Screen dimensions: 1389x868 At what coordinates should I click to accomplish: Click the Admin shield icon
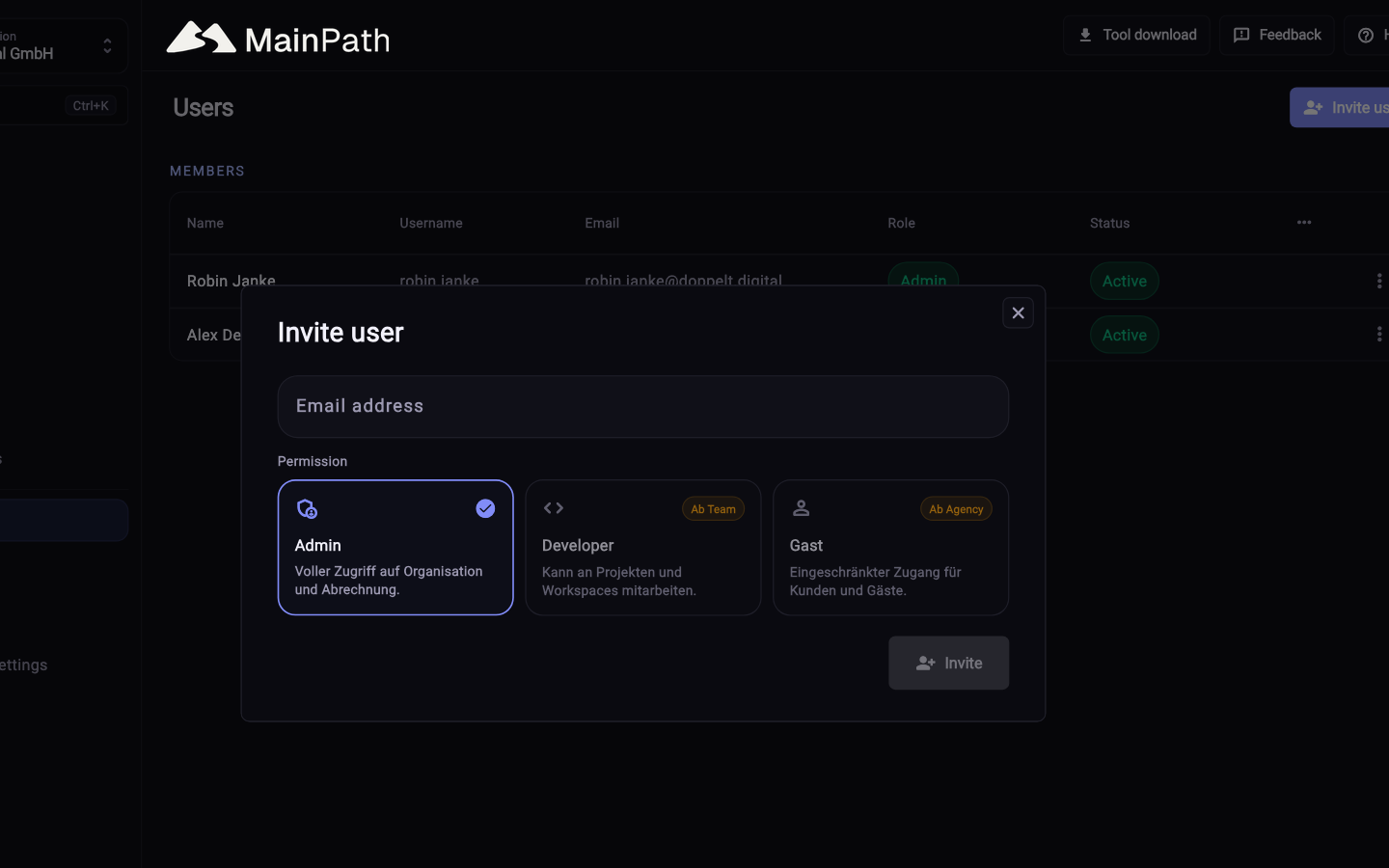pos(307,508)
